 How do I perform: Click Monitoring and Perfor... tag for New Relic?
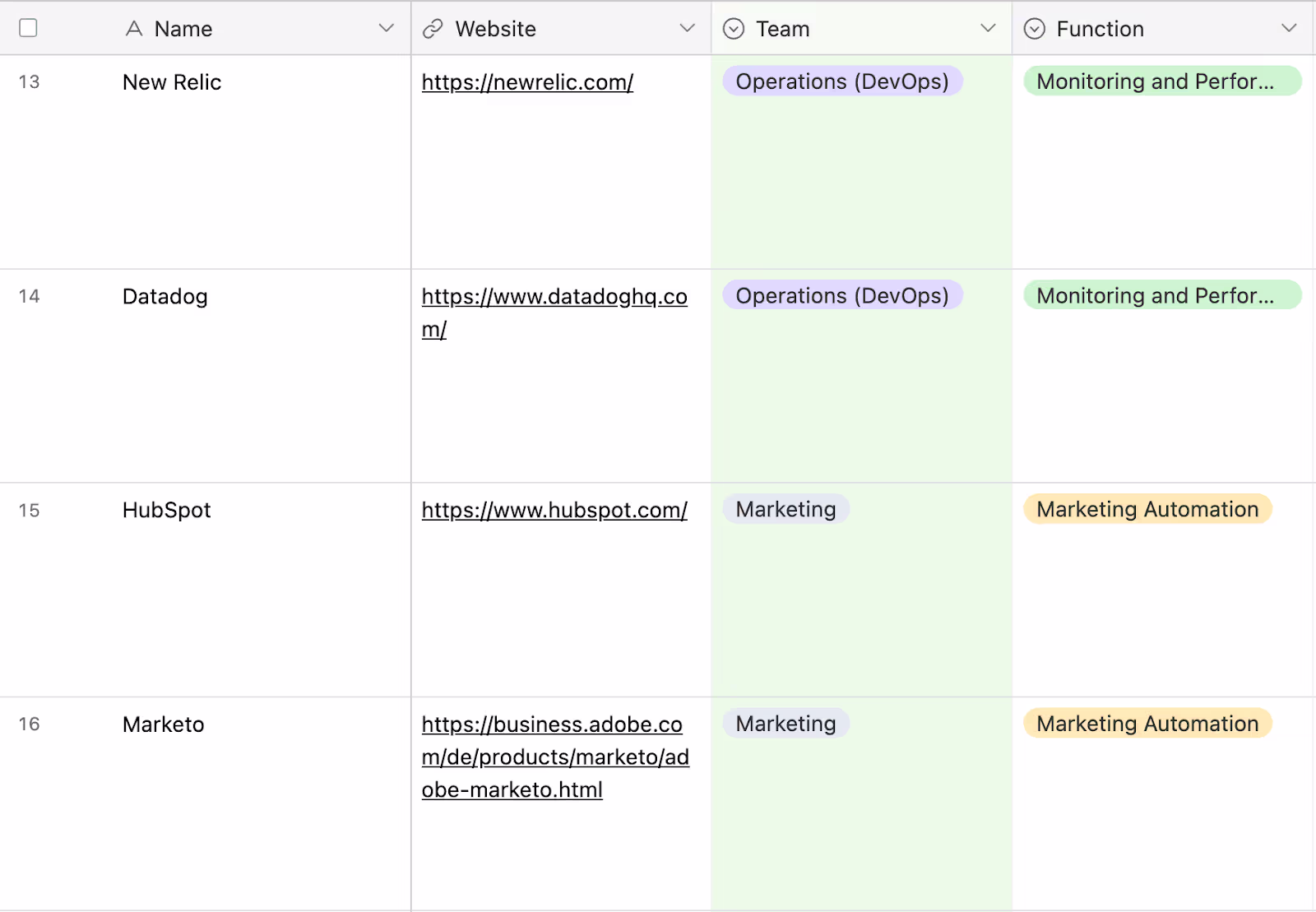click(1162, 81)
